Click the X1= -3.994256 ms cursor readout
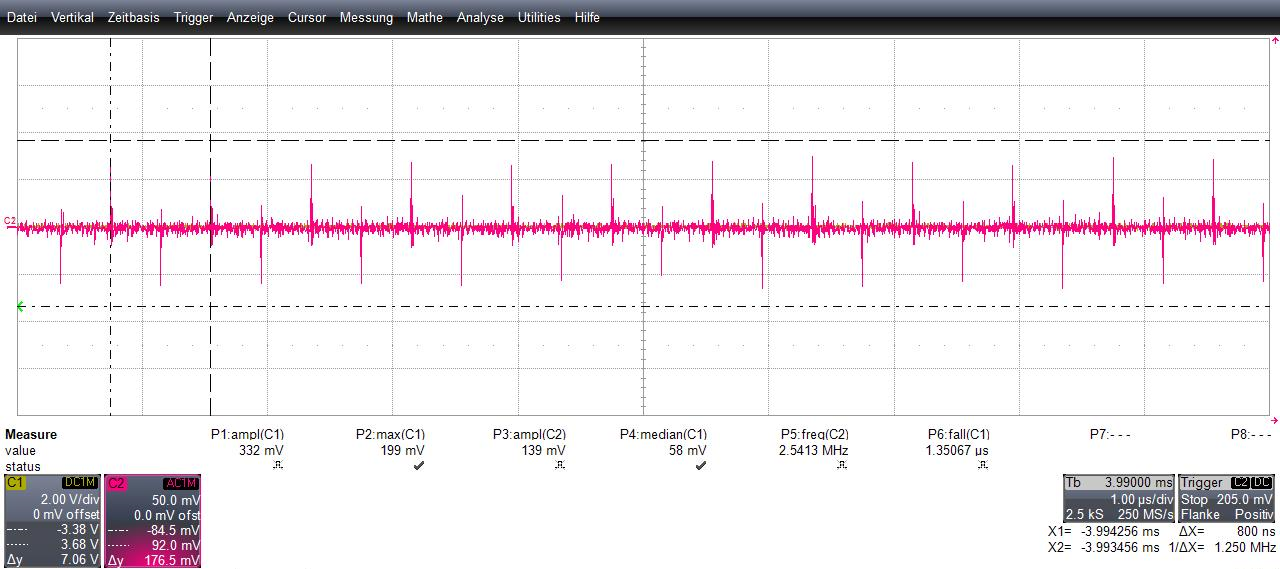Image resolution: width=1280 pixels, height=569 pixels. [x=1103, y=533]
